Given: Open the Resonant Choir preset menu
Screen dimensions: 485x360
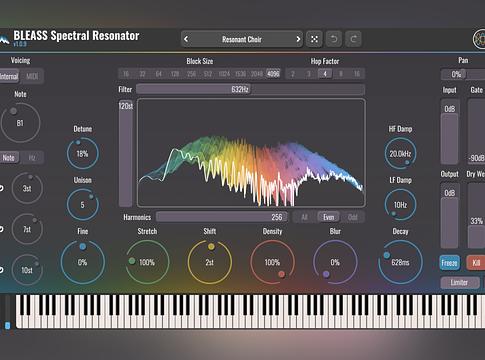Looking at the screenshot, I should (242, 39).
